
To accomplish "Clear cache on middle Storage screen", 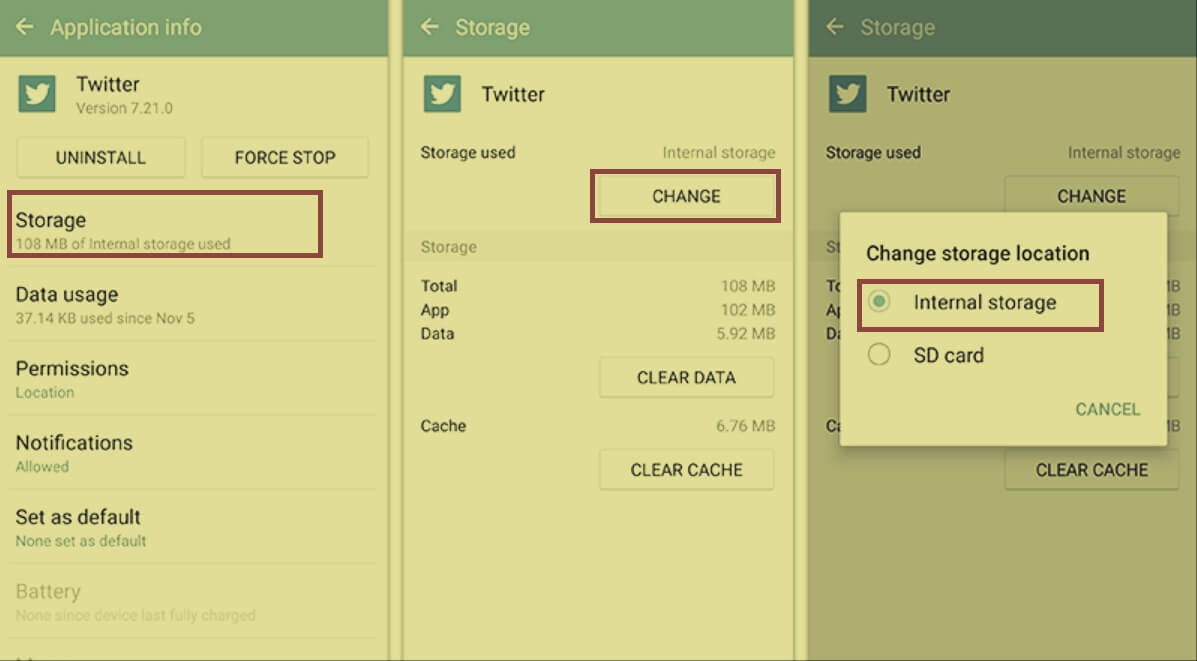I will pos(686,469).
